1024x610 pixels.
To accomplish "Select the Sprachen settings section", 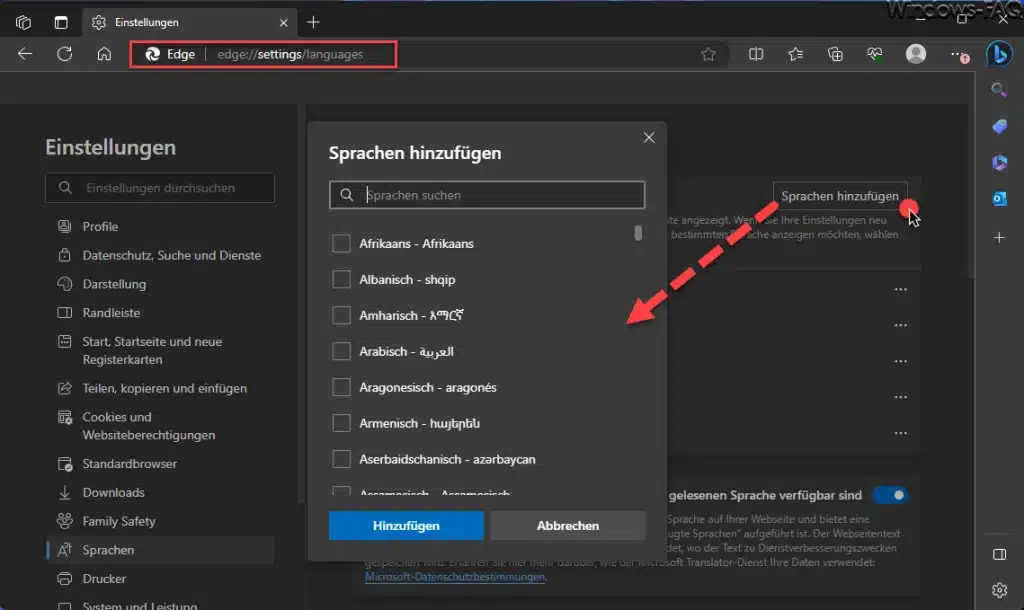I will [x=160, y=550].
